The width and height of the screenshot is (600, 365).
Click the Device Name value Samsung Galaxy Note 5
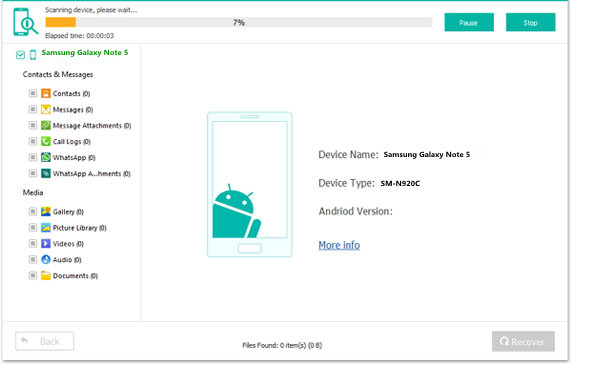coord(427,155)
